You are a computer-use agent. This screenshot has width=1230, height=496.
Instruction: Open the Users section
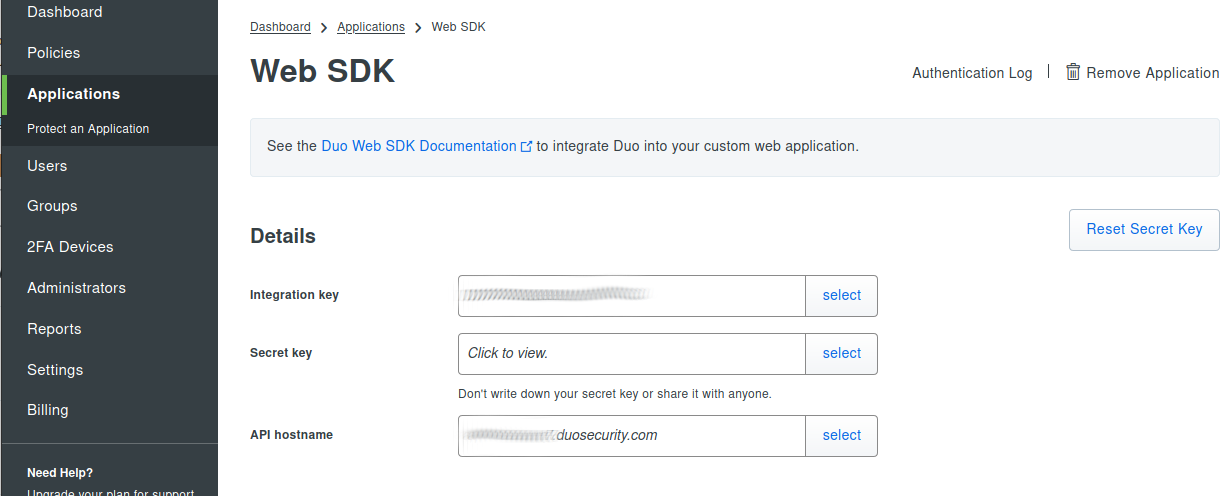[47, 166]
